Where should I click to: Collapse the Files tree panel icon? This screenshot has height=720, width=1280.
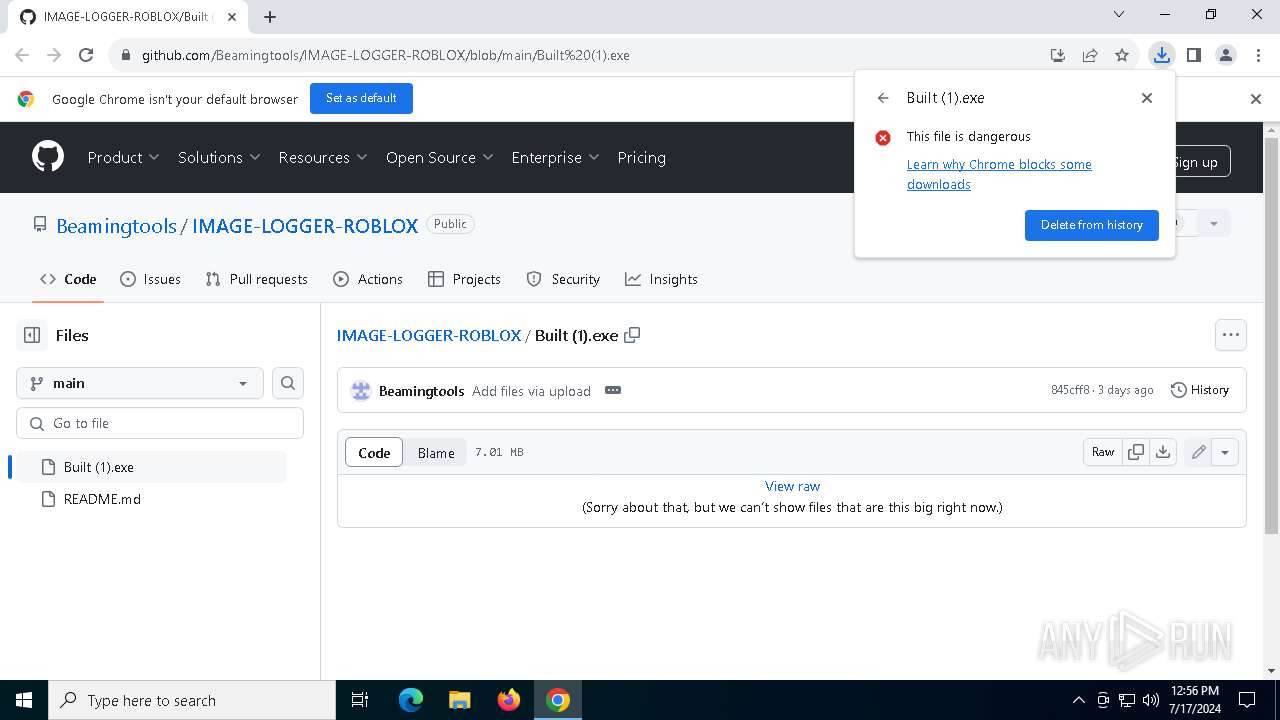pyautogui.click(x=32, y=335)
